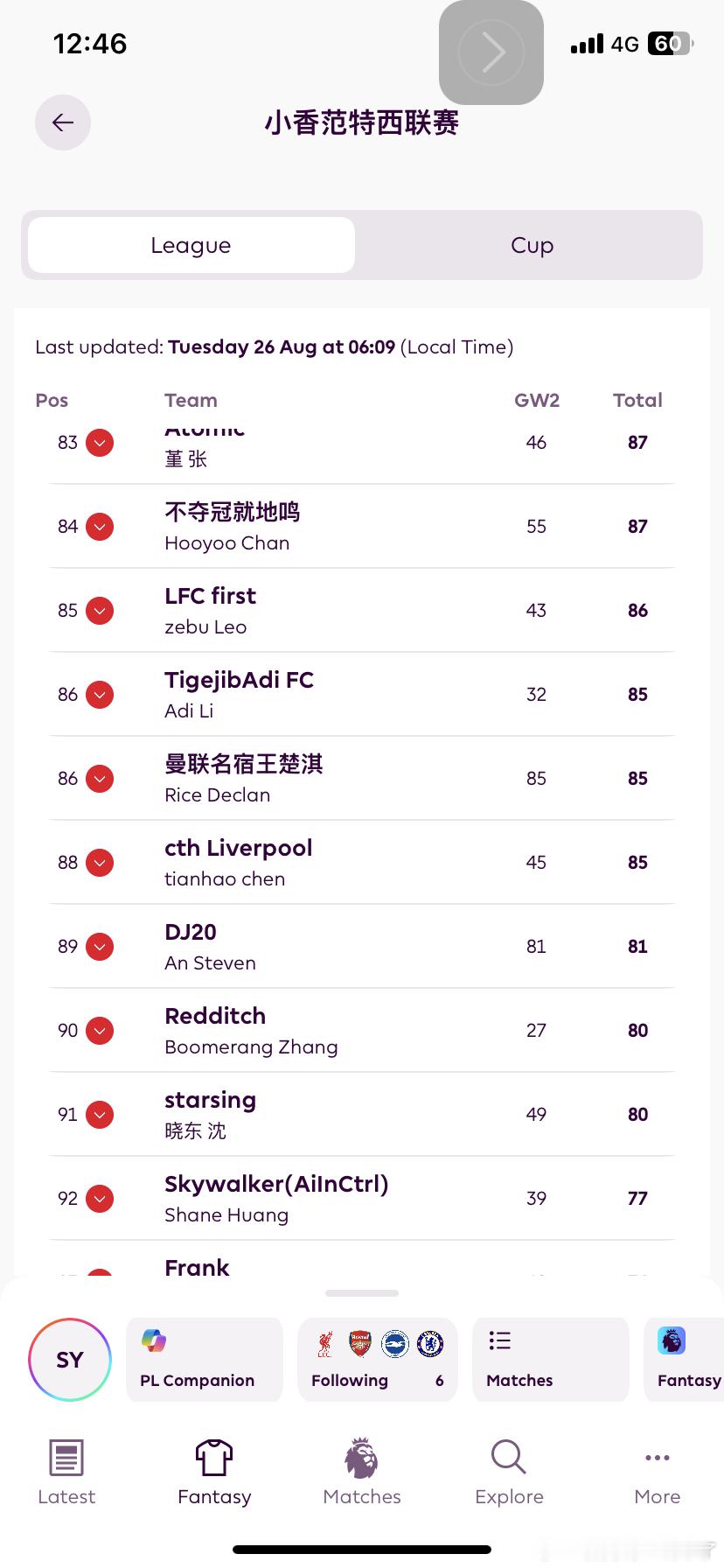This screenshot has height=1568, width=724.
Task: Open the Following clubs card
Action: [378, 1360]
